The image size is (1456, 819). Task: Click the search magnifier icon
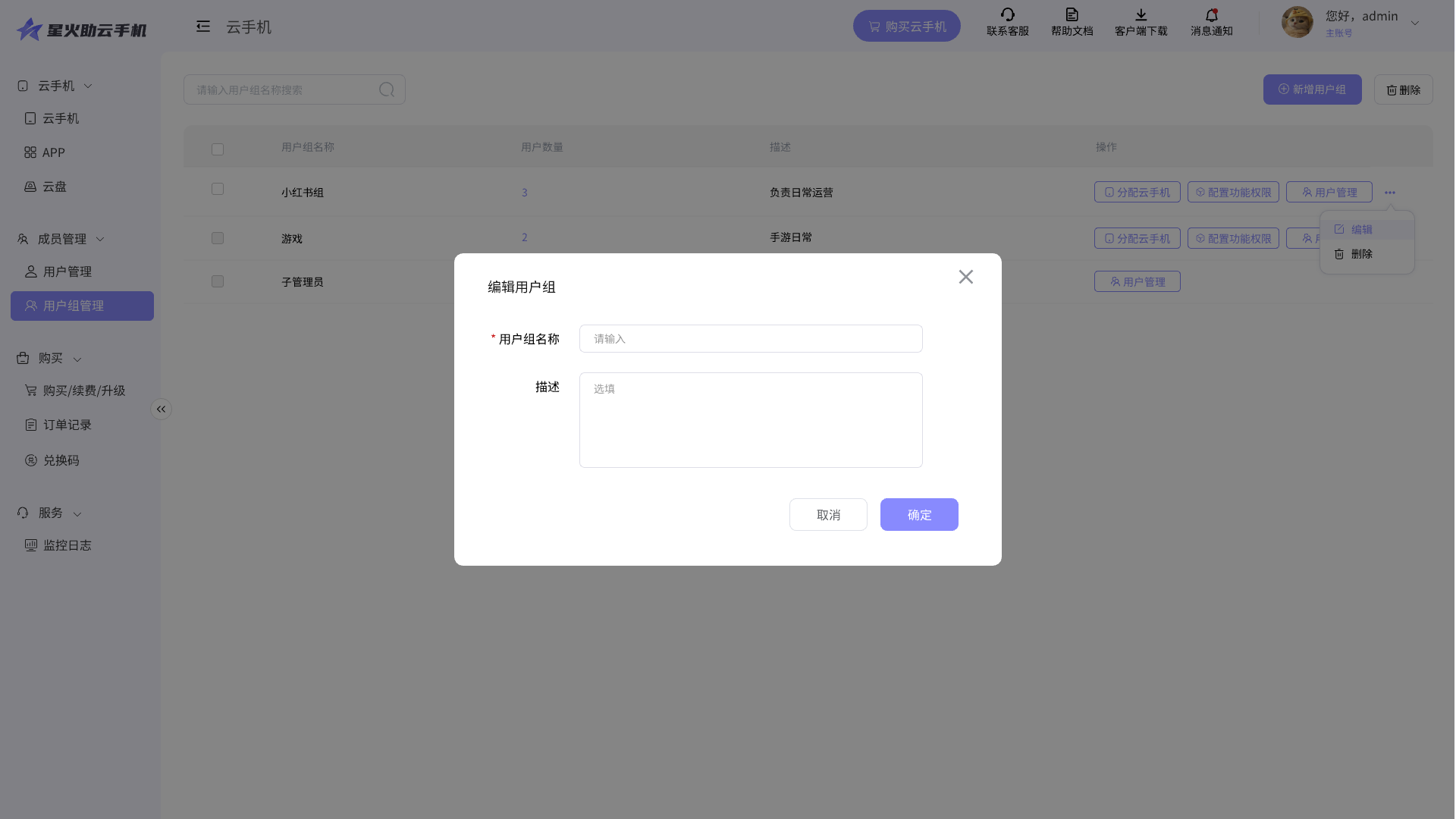coord(387,89)
